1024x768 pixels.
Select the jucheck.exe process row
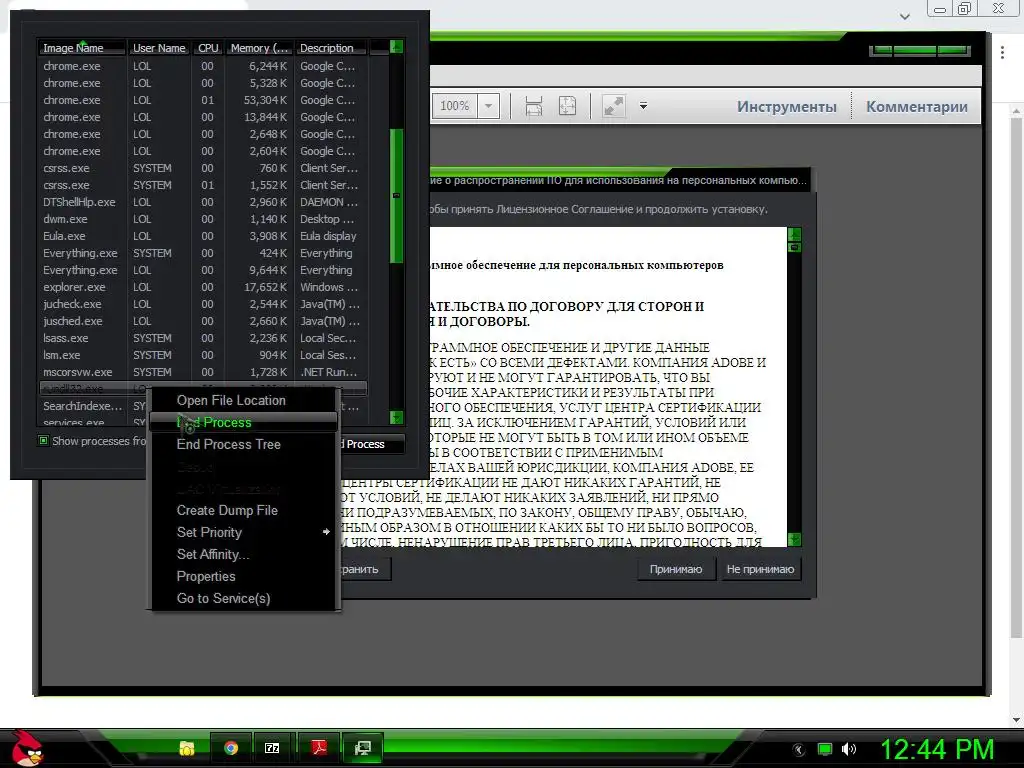click(x=202, y=304)
